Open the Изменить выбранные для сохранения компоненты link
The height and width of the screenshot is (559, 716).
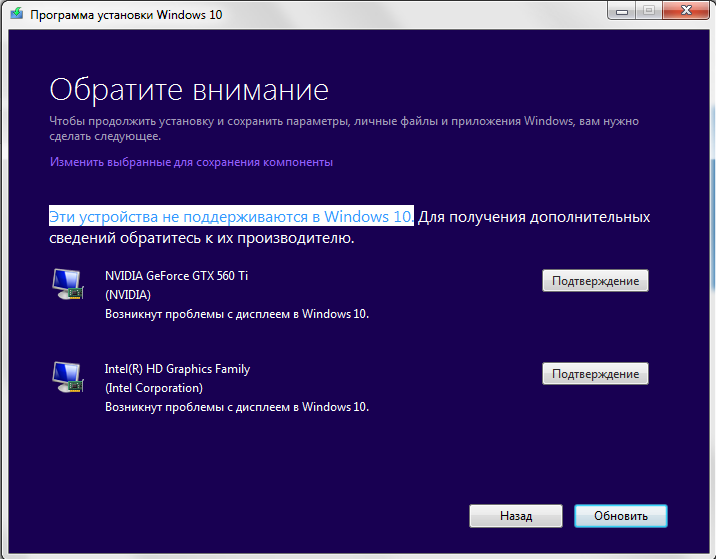(191, 162)
